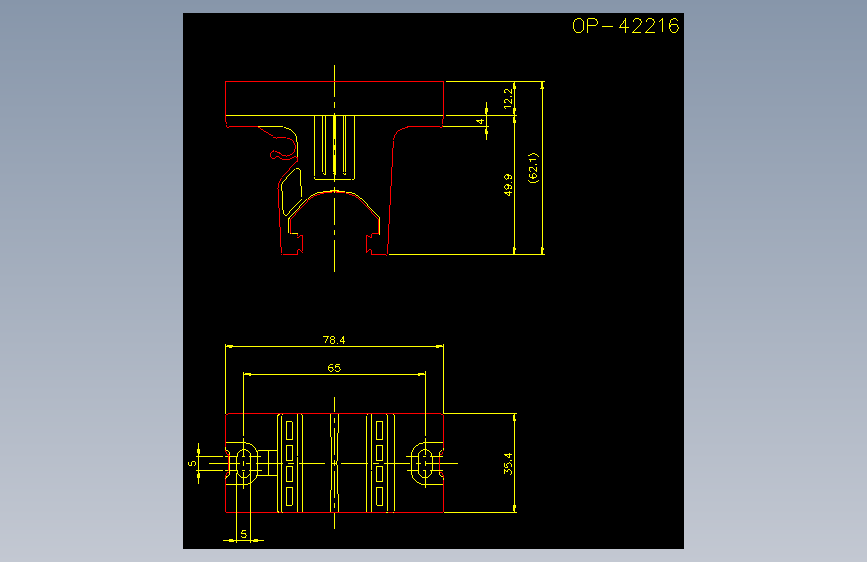
Task: Select the right mounting slot in plan view
Action: pos(425,463)
